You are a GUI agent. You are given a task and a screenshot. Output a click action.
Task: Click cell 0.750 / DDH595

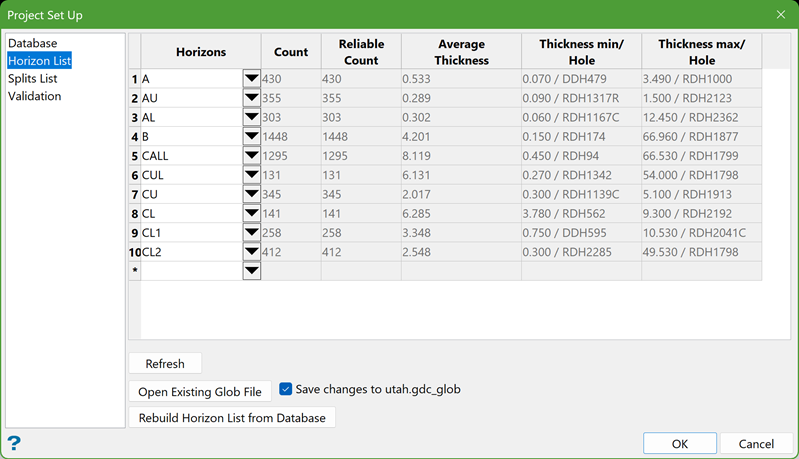tap(581, 233)
